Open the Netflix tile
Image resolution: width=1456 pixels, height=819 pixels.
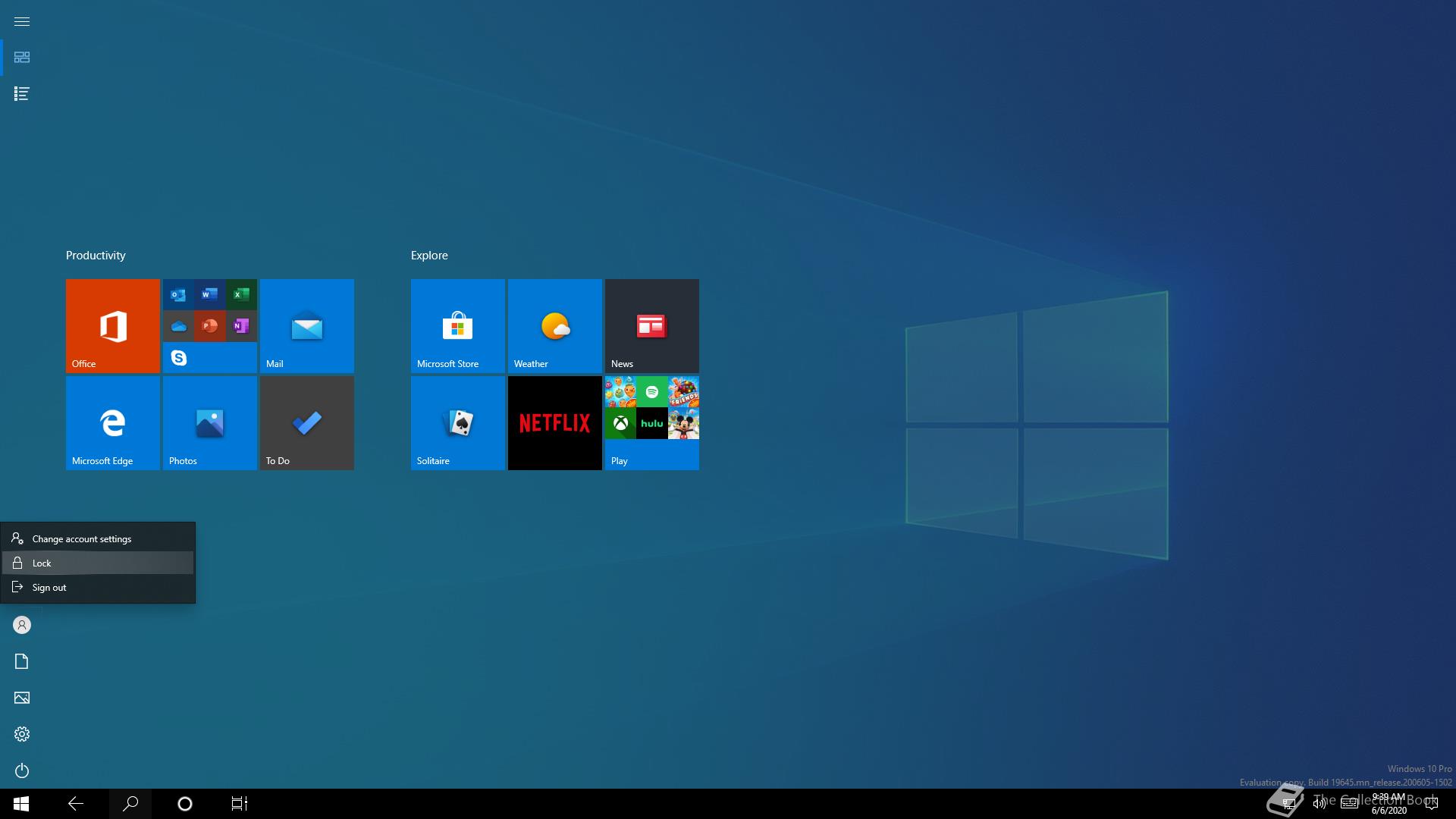555,423
